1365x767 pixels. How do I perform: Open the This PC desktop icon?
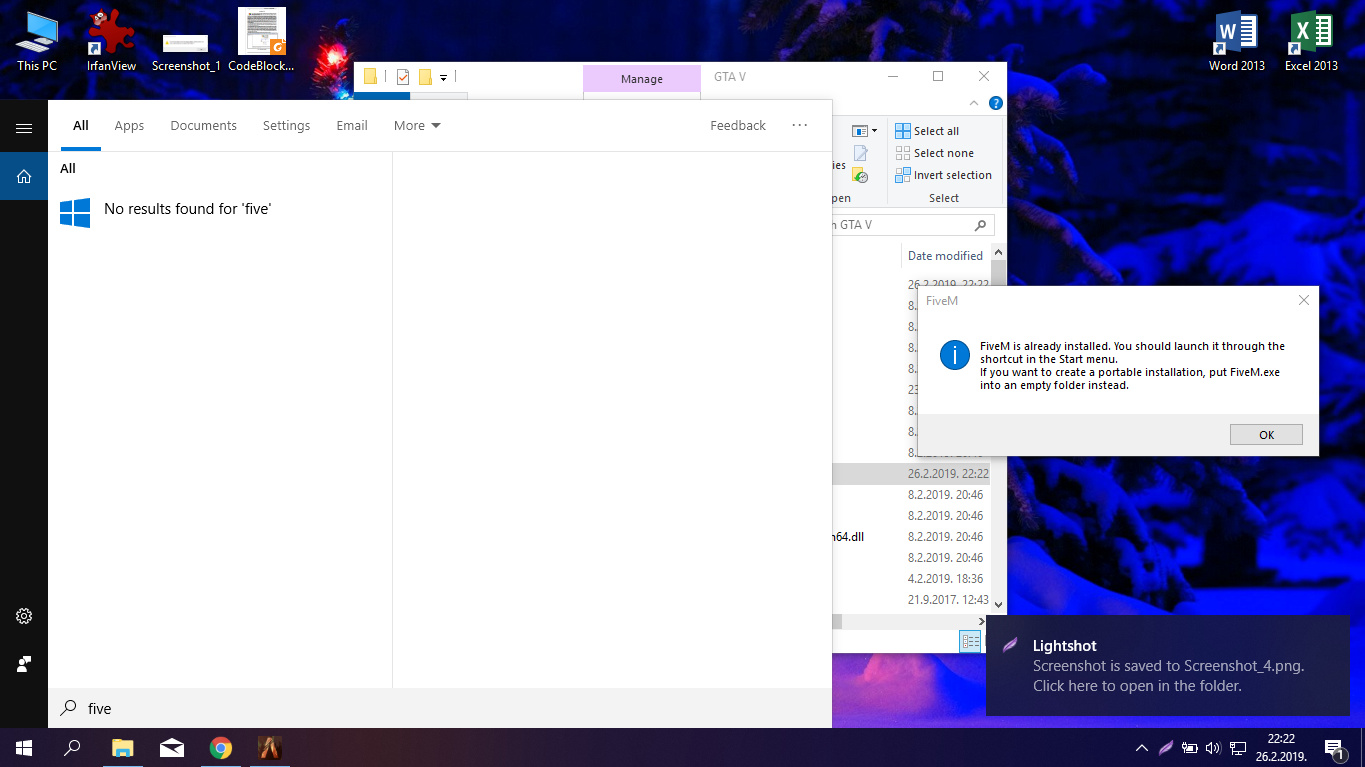click(x=37, y=41)
